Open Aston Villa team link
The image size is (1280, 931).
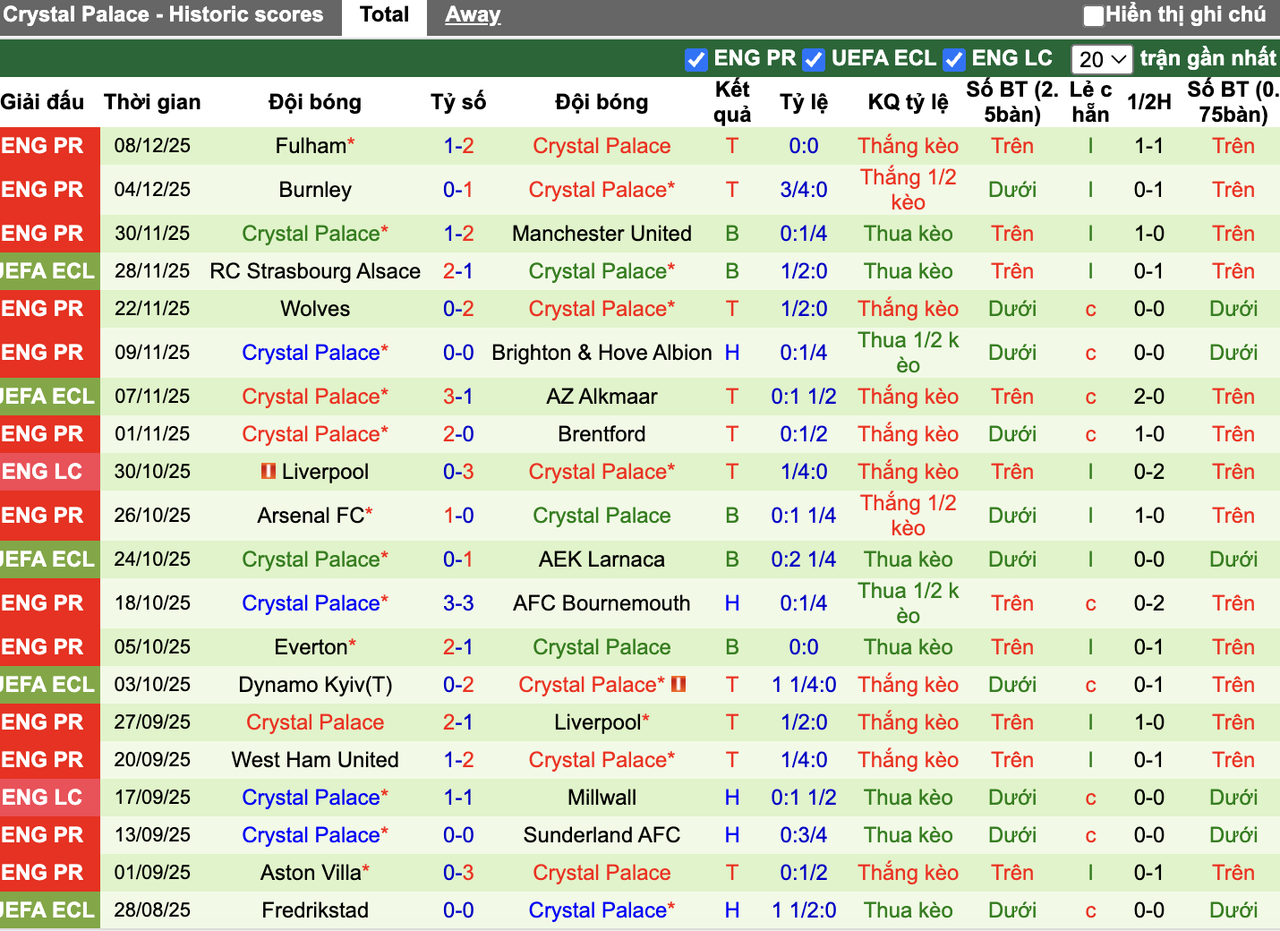pos(311,874)
